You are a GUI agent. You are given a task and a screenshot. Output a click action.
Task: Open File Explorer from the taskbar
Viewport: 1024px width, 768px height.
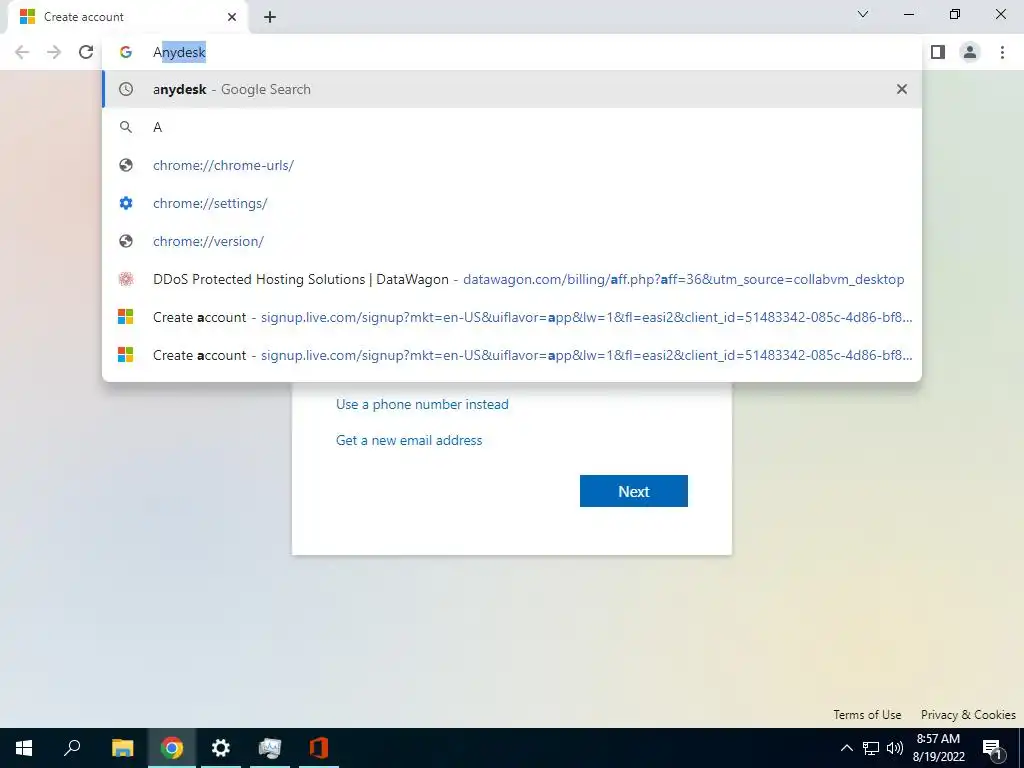(122, 748)
